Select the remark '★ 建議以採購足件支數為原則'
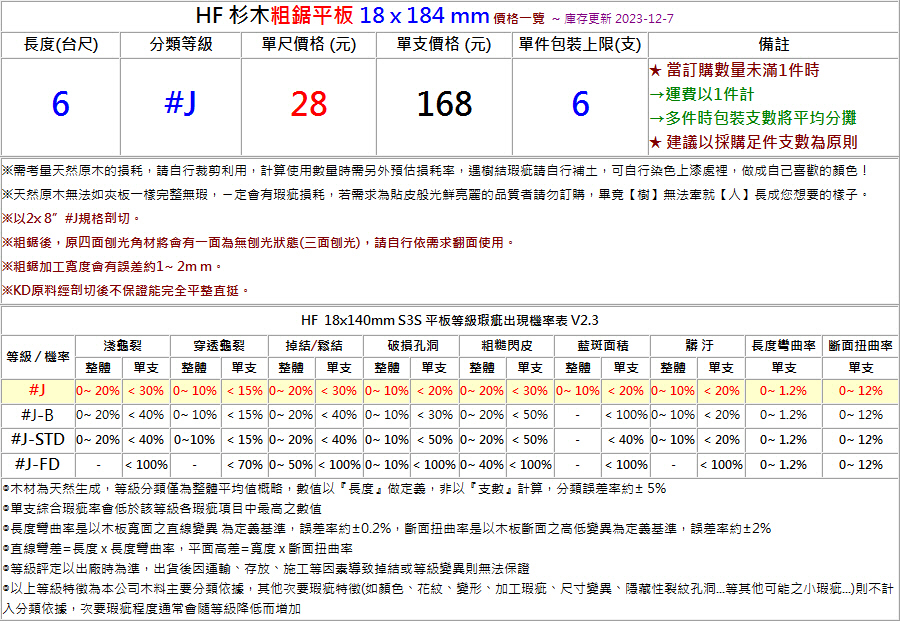 pyautogui.click(x=753, y=142)
